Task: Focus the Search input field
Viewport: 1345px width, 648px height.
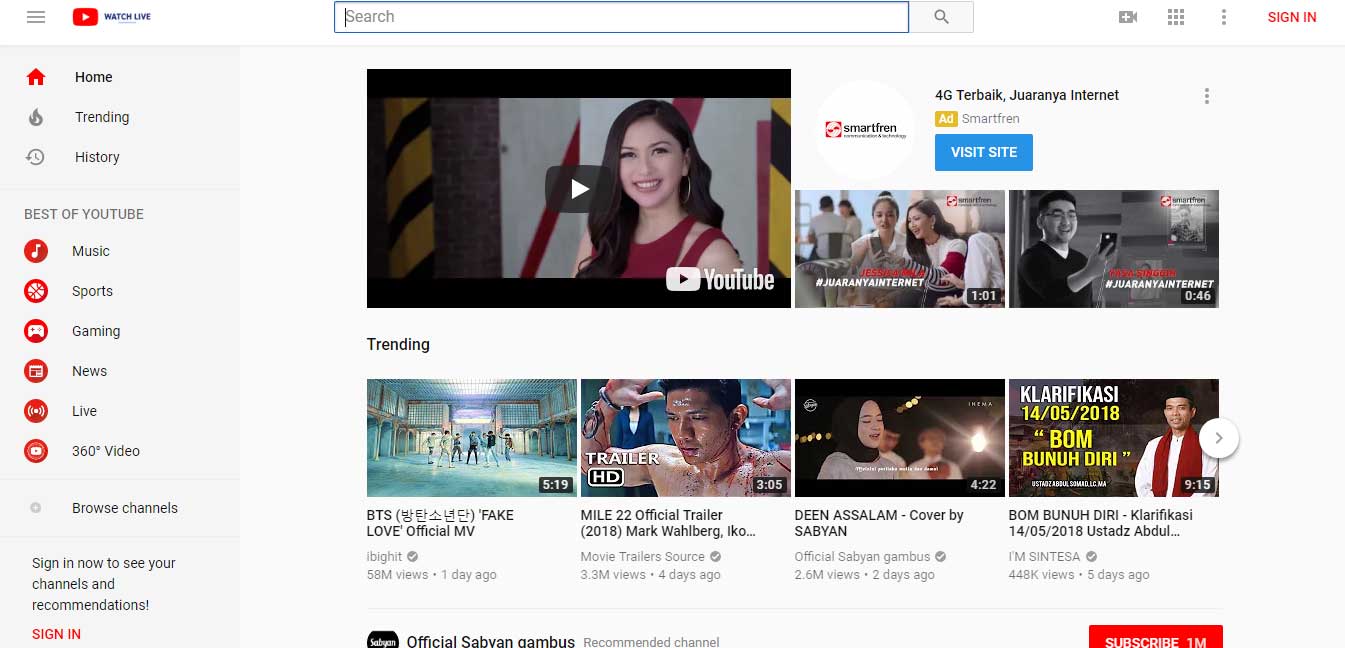Action: (x=621, y=17)
